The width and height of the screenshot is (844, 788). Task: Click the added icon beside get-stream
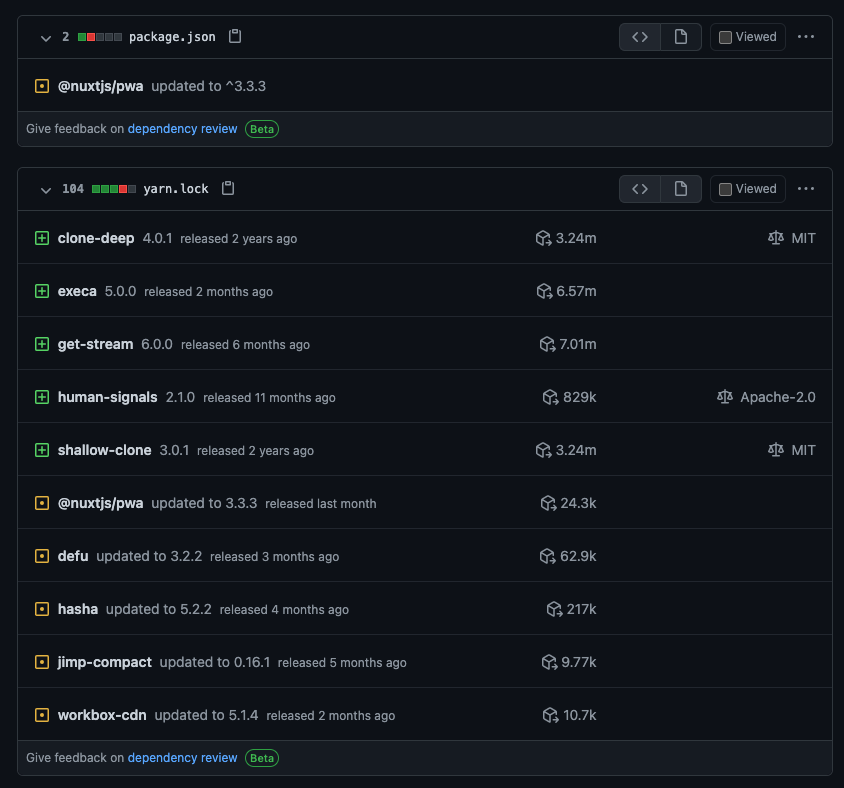(42, 344)
